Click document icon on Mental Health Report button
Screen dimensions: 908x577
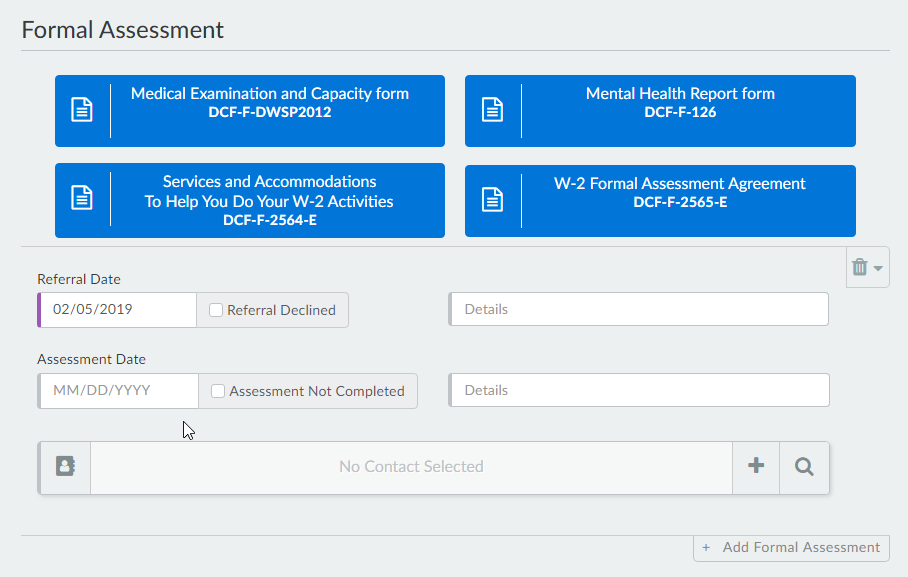492,109
